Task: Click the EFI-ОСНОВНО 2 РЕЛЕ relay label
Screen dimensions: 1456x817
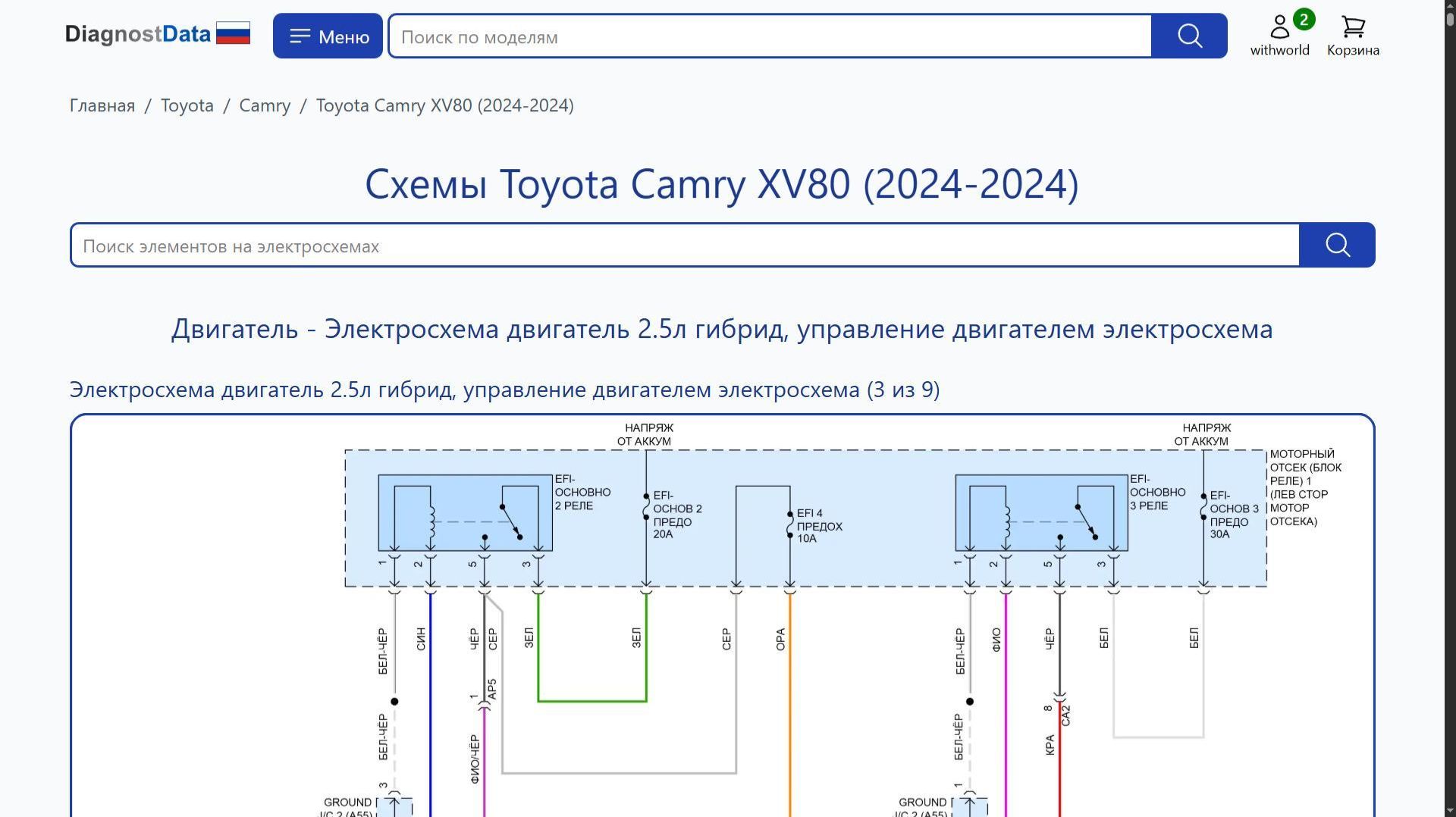Action: coord(582,493)
